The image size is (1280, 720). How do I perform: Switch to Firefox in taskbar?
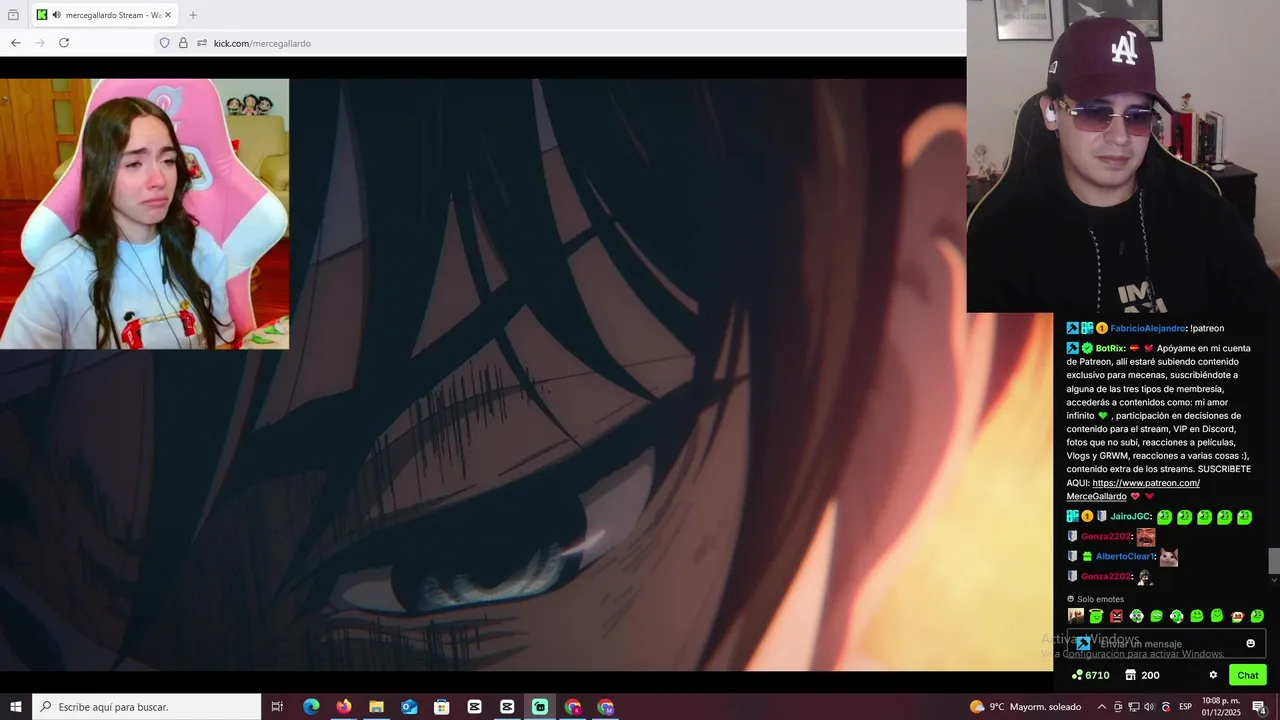[x=344, y=707]
